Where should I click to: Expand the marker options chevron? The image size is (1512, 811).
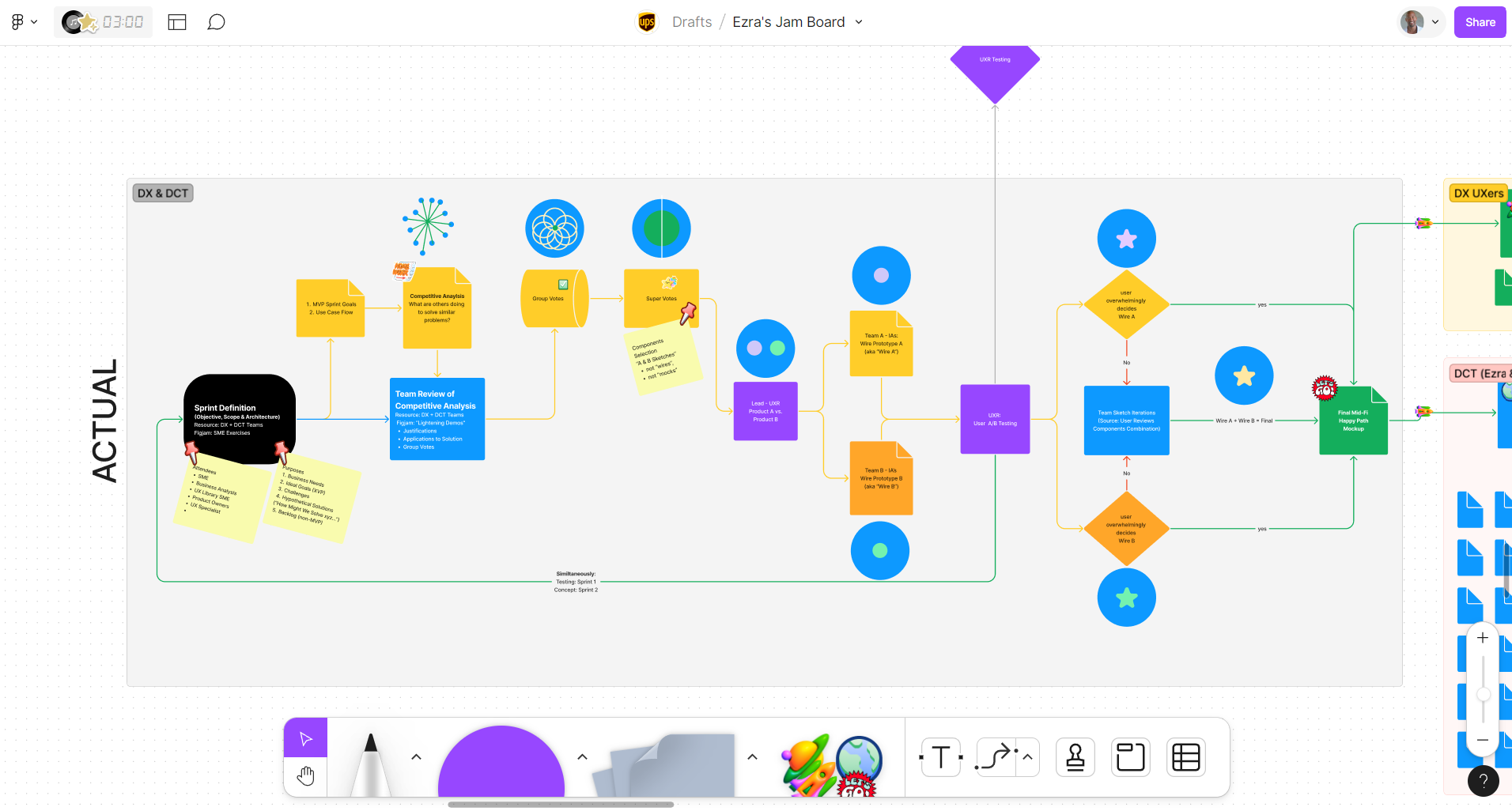416,757
